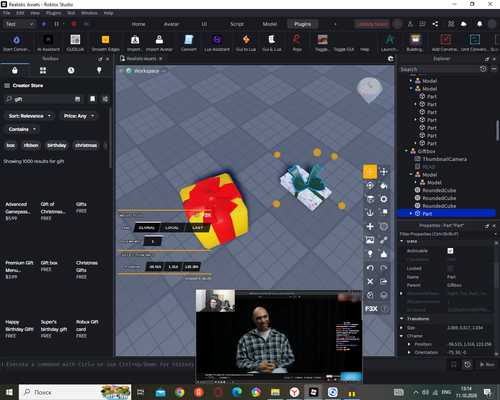Image resolution: width=500 pixels, height=400 pixels.
Task: Collapse the Giftbox model in Explorer
Action: tap(406, 151)
